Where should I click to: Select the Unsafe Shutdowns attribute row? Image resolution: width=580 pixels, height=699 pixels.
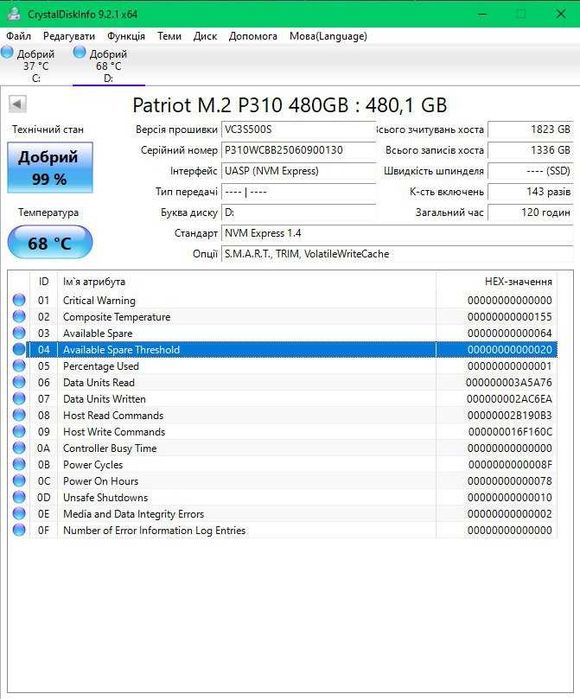click(283, 497)
